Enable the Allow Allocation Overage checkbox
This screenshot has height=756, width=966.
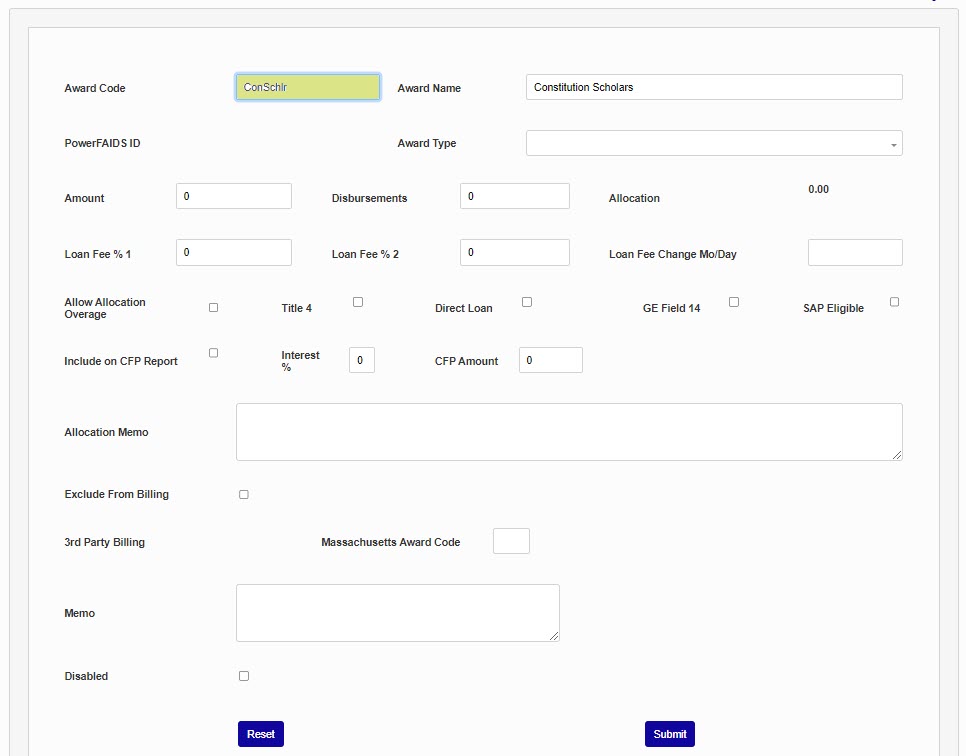click(213, 308)
